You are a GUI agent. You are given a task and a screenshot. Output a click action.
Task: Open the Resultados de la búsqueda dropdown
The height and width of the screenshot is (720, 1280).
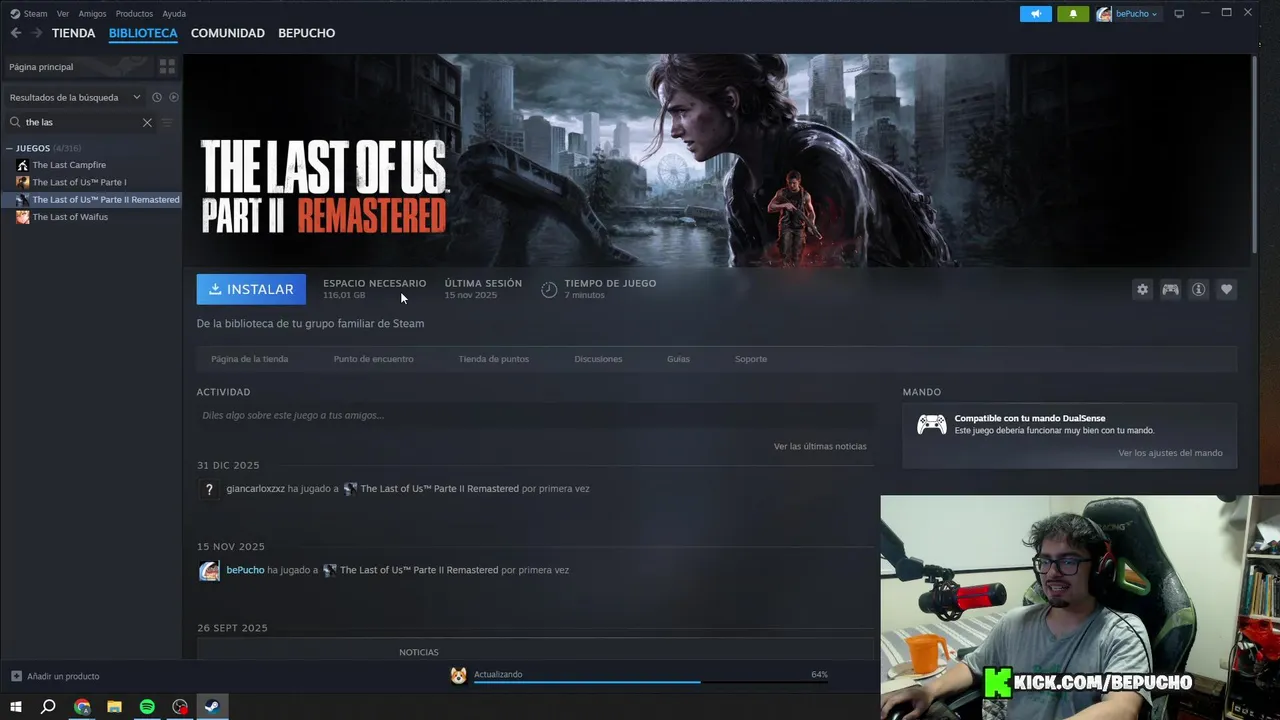76,97
